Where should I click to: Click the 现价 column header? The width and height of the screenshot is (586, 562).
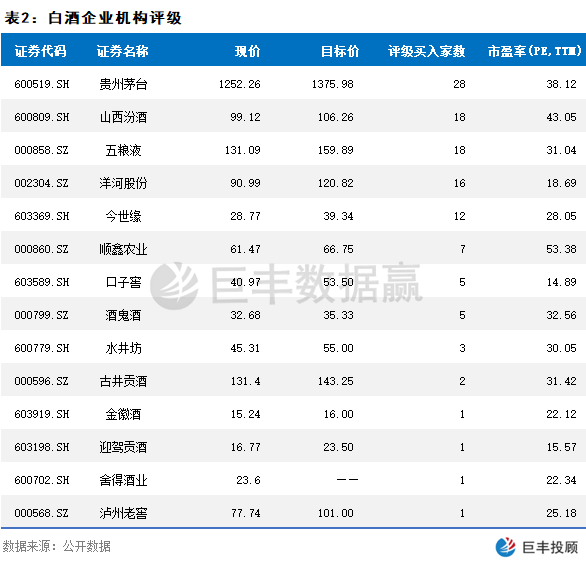tap(247, 51)
